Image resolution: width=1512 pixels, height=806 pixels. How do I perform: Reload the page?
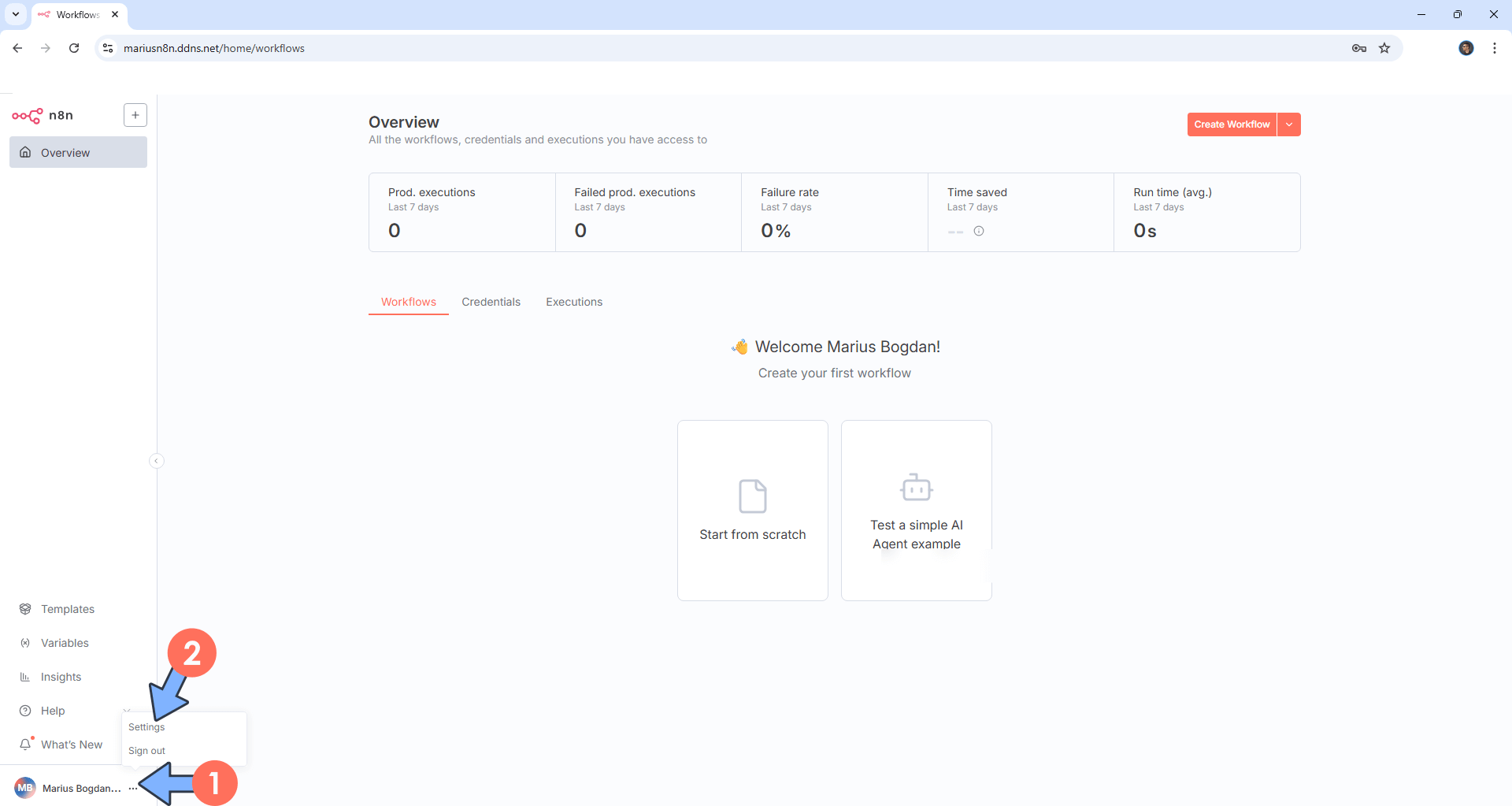[x=74, y=48]
